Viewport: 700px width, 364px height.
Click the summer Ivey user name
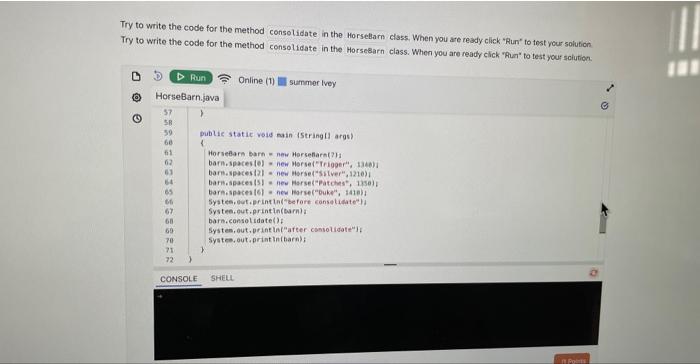[312, 83]
